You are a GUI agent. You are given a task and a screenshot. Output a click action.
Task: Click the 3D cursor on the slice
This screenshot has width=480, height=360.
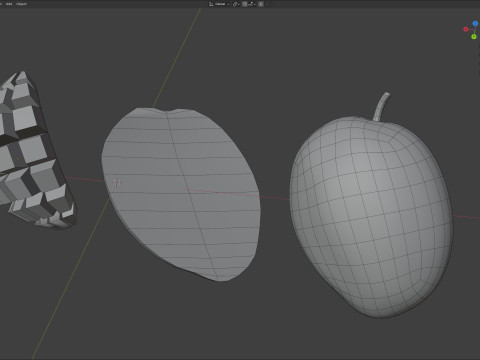tap(117, 182)
